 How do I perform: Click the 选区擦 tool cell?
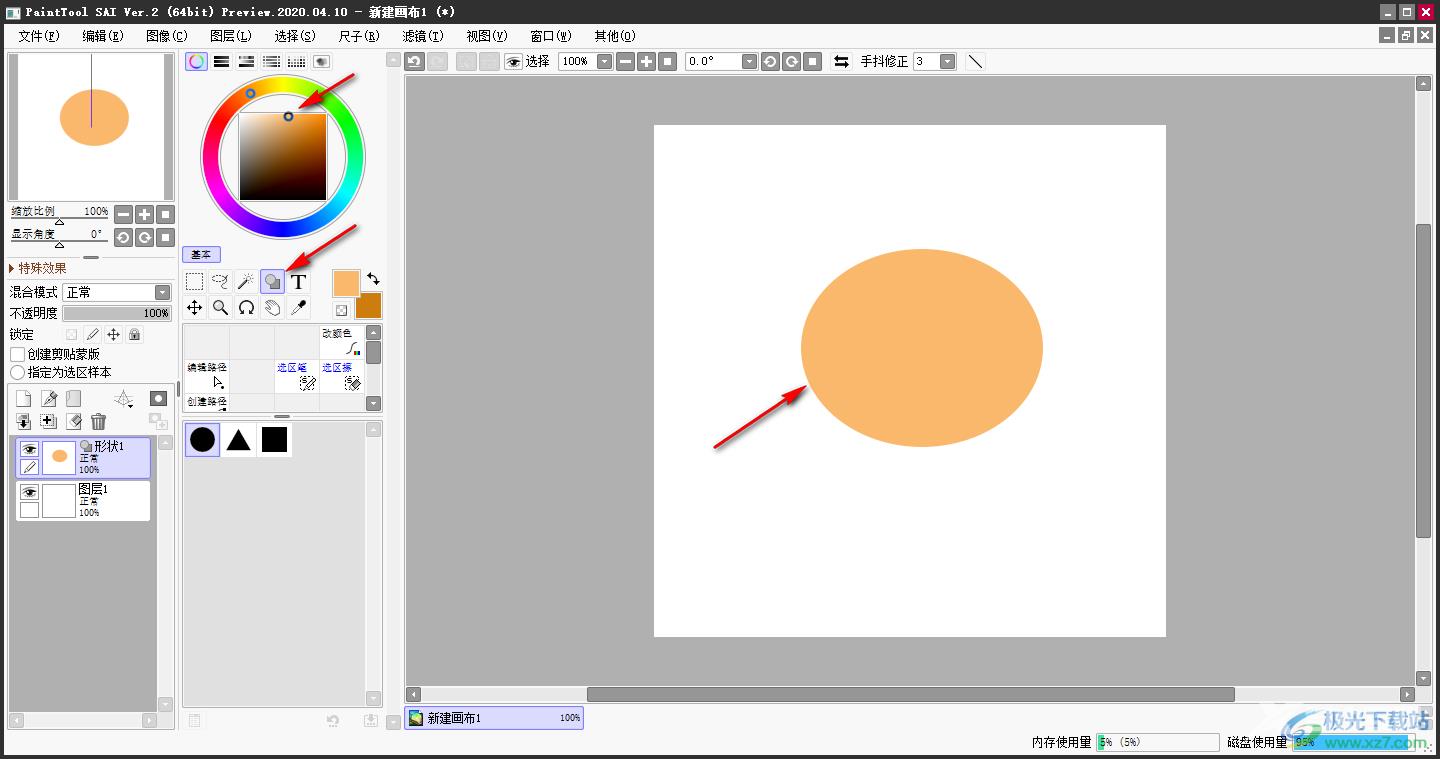point(342,376)
